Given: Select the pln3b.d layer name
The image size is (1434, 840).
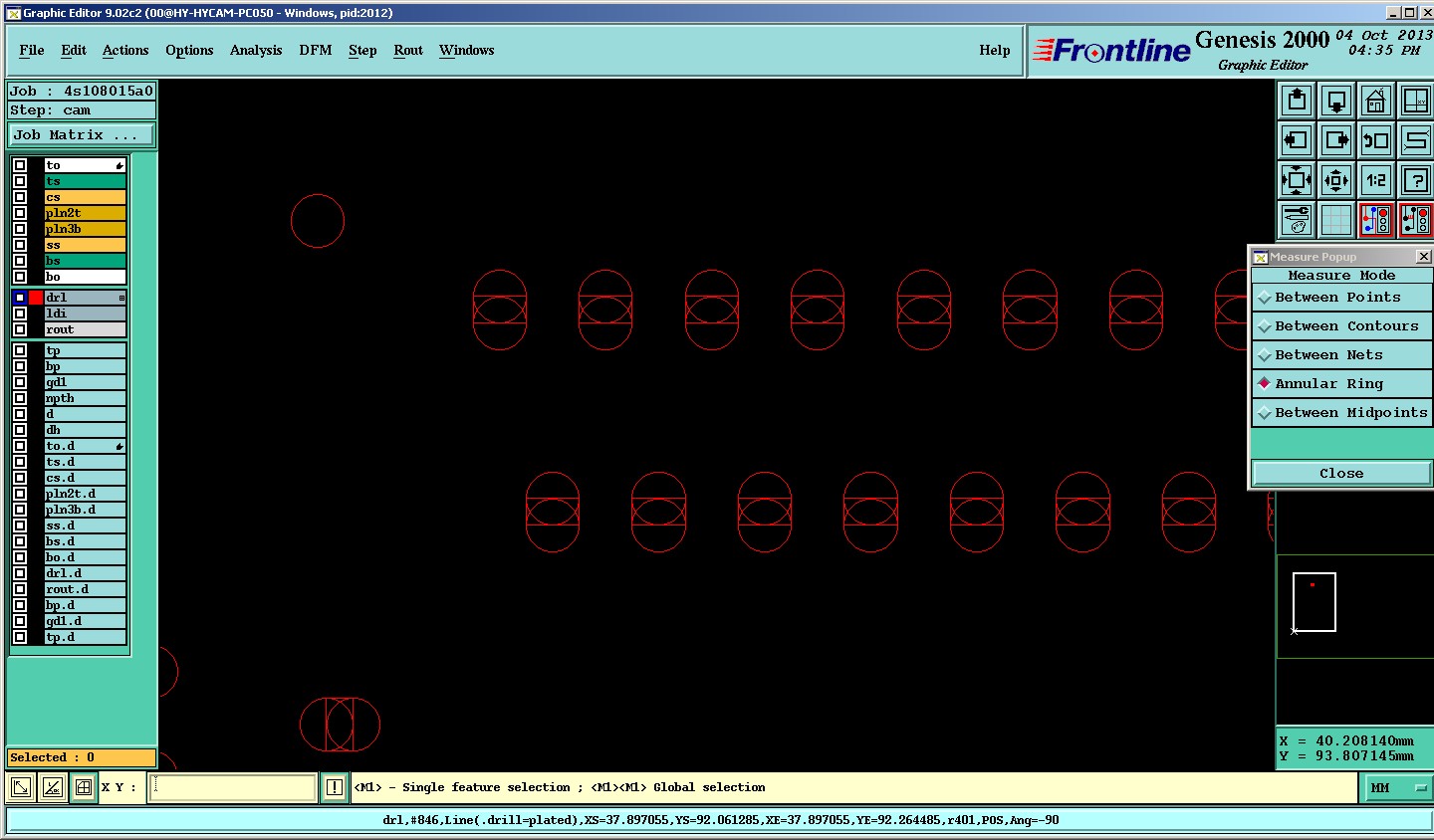Looking at the screenshot, I should point(86,510).
